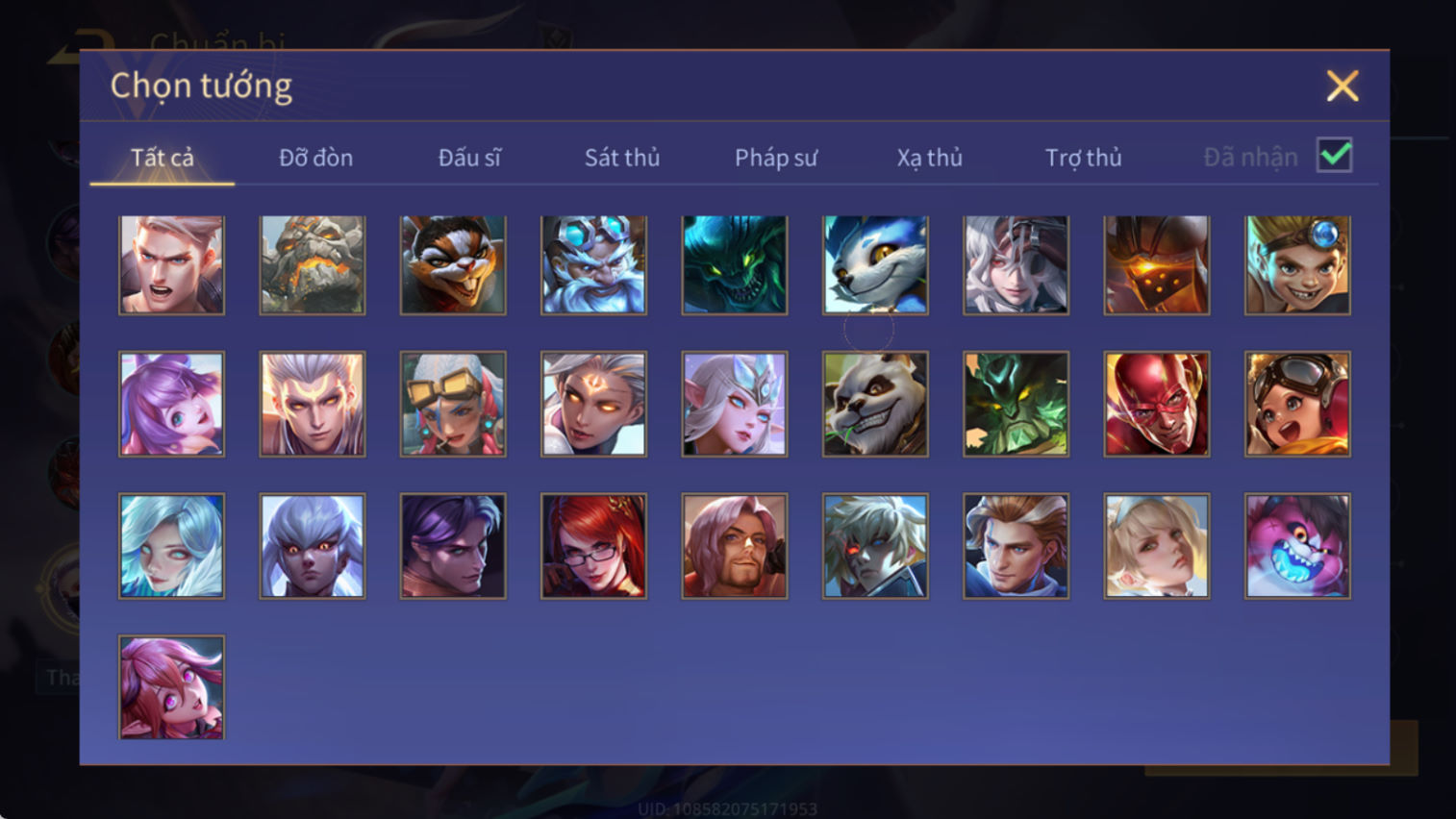Choose the red-haired hero with glasses
This screenshot has width=1456, height=819.
tap(593, 546)
